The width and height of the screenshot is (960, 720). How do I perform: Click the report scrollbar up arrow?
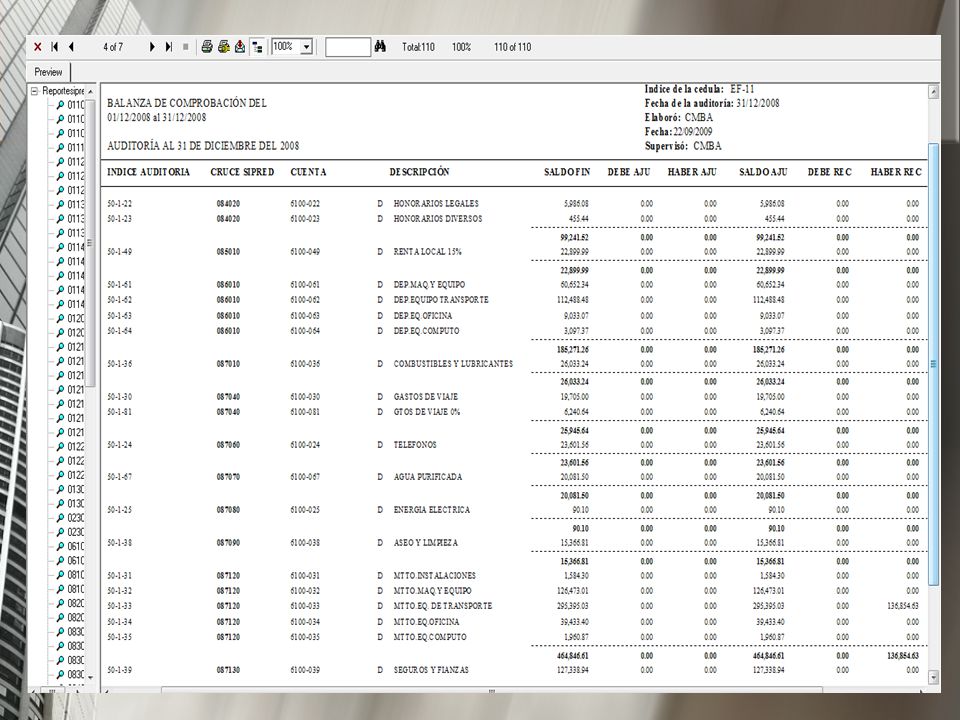click(934, 92)
